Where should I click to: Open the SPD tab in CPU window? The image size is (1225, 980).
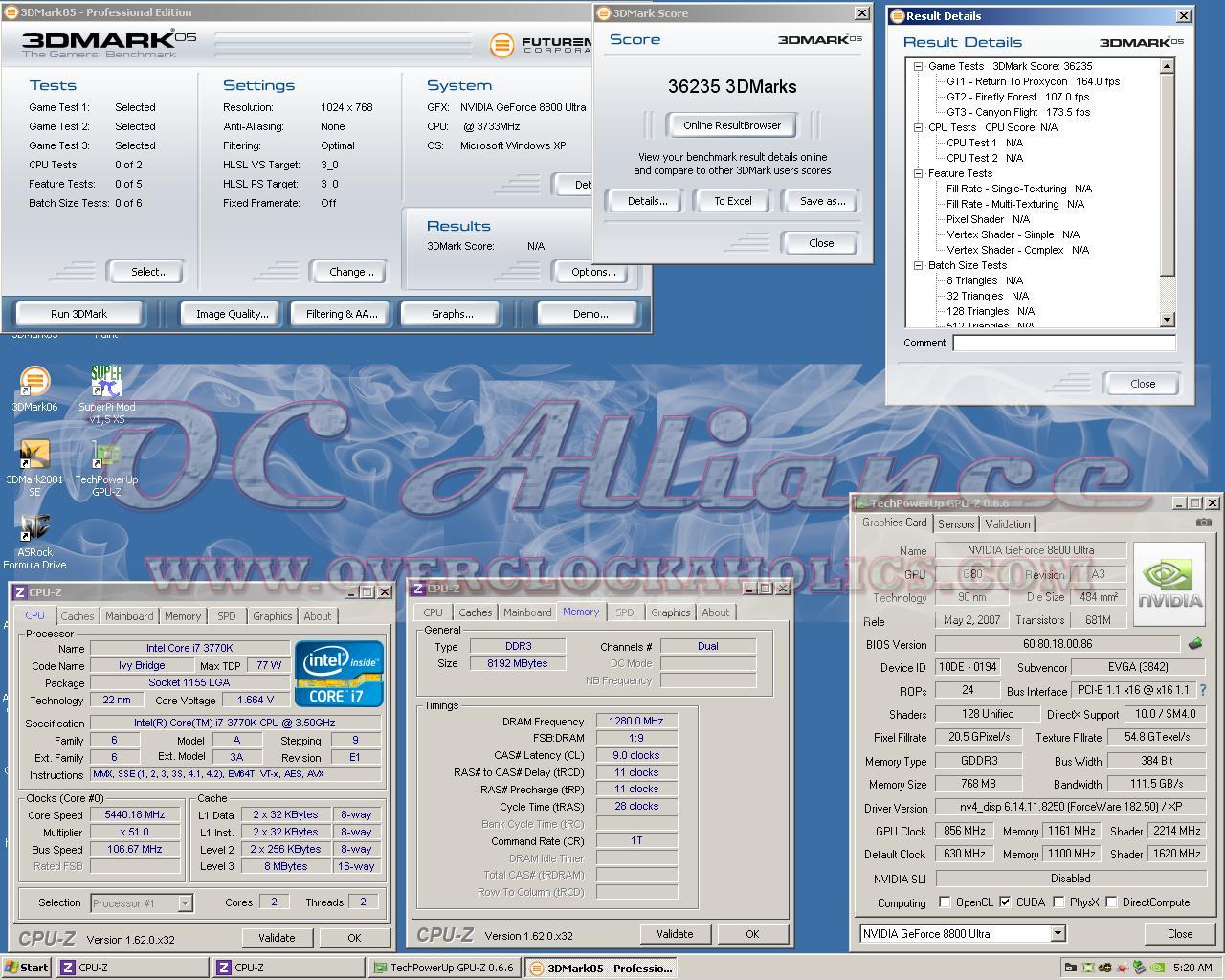[x=226, y=616]
